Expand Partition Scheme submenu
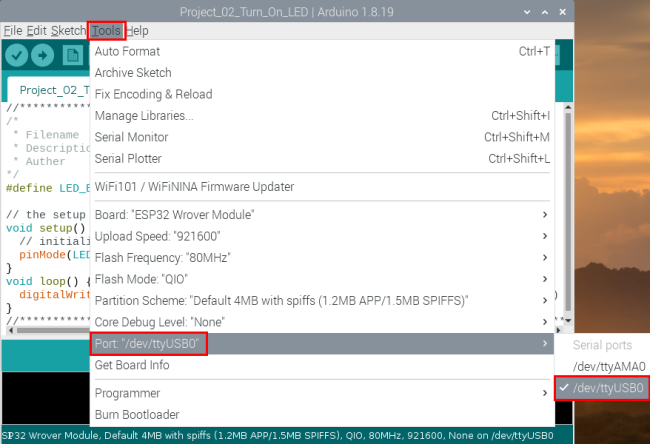This screenshot has width=650, height=444. [322, 301]
